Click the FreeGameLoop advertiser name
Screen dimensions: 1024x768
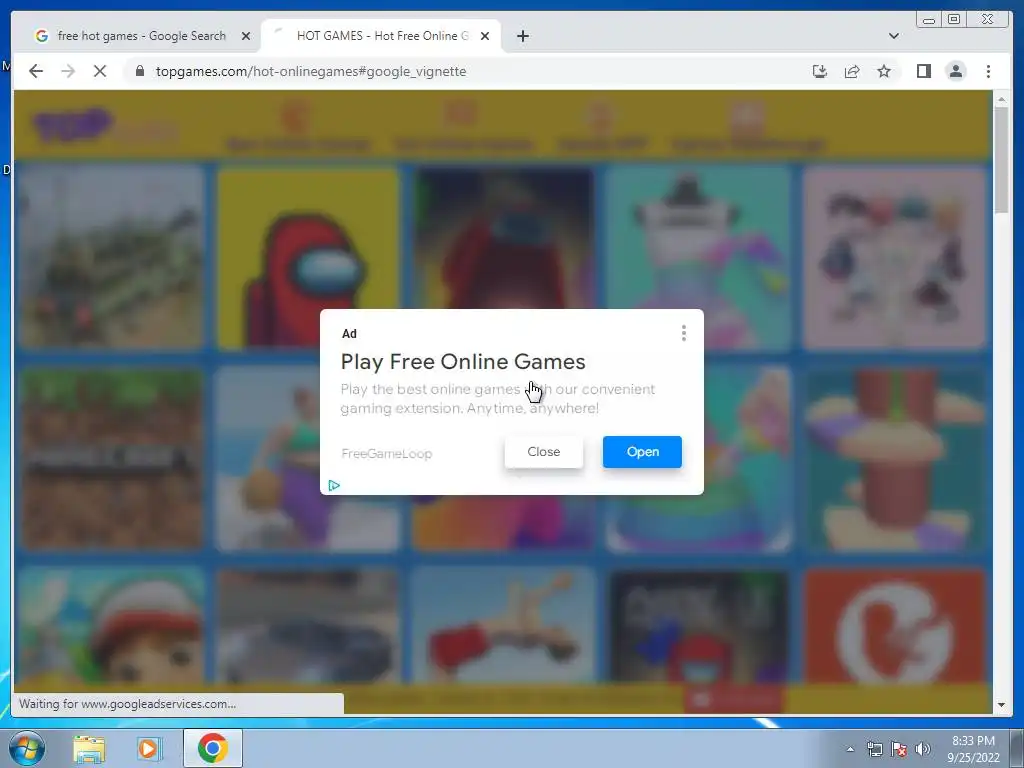(387, 453)
